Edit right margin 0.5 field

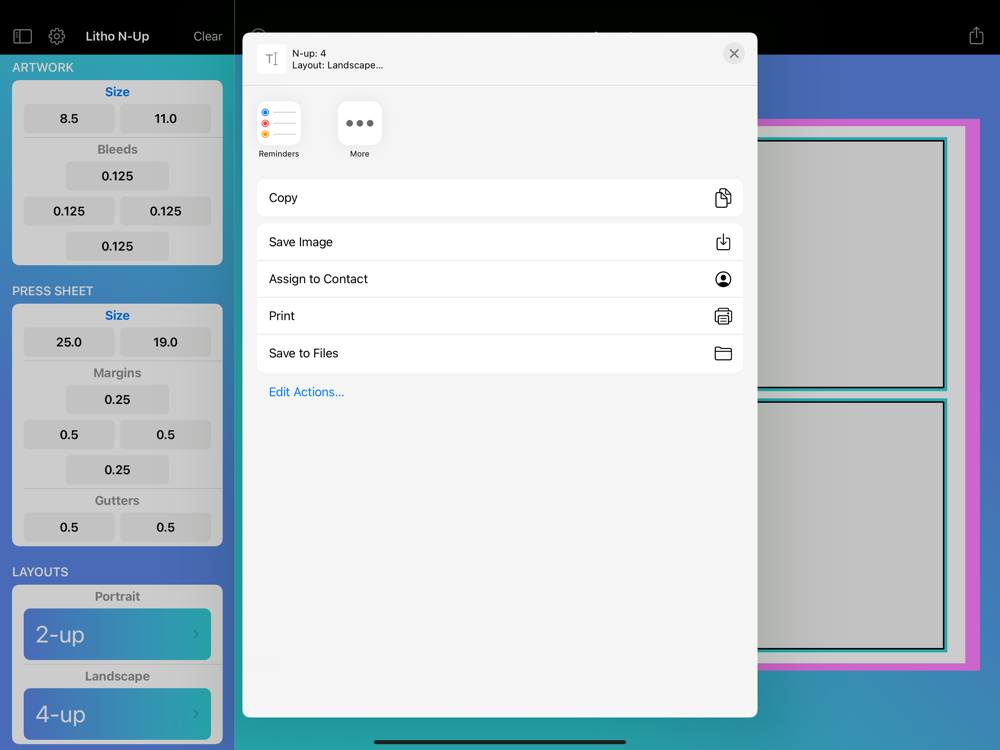click(165, 435)
